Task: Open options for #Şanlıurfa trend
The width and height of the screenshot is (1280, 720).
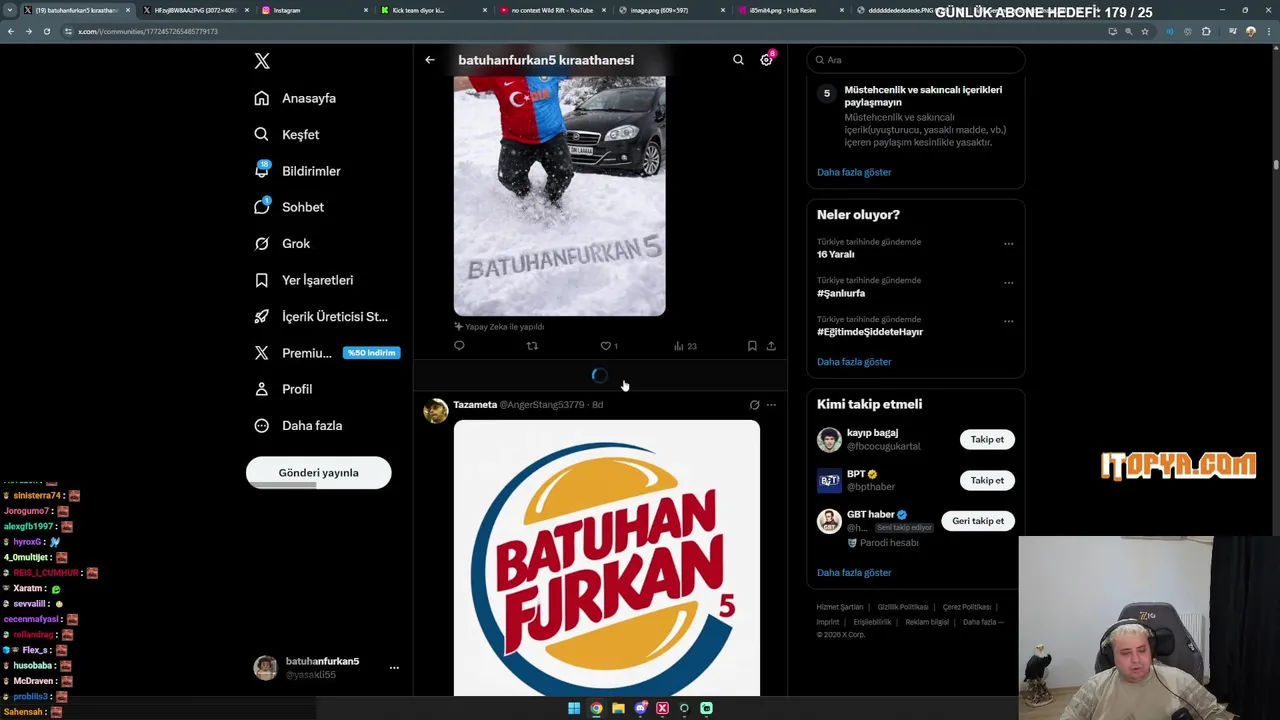Action: click(1008, 282)
